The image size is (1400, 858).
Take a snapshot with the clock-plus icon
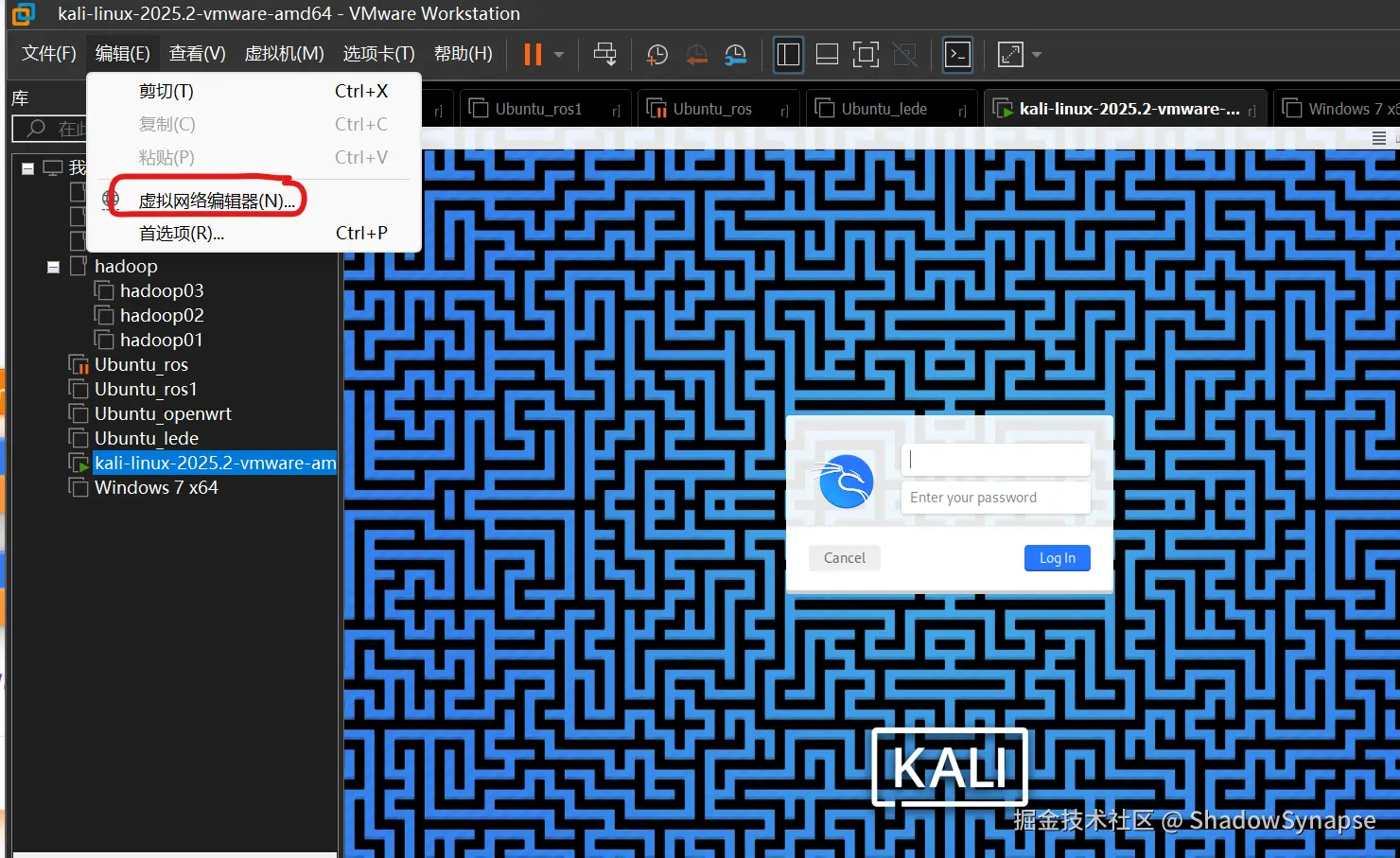coord(656,55)
